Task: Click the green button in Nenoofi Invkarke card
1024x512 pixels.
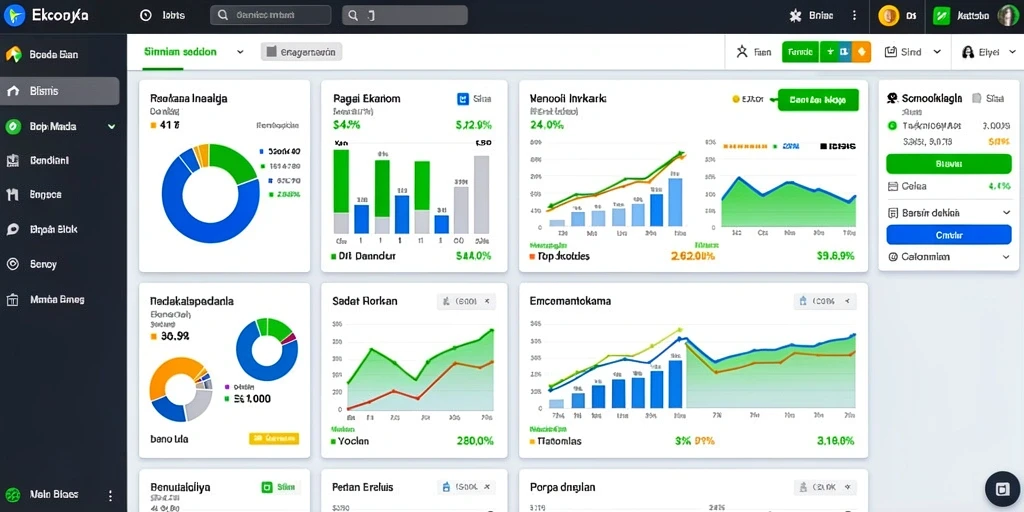Action: (x=818, y=100)
